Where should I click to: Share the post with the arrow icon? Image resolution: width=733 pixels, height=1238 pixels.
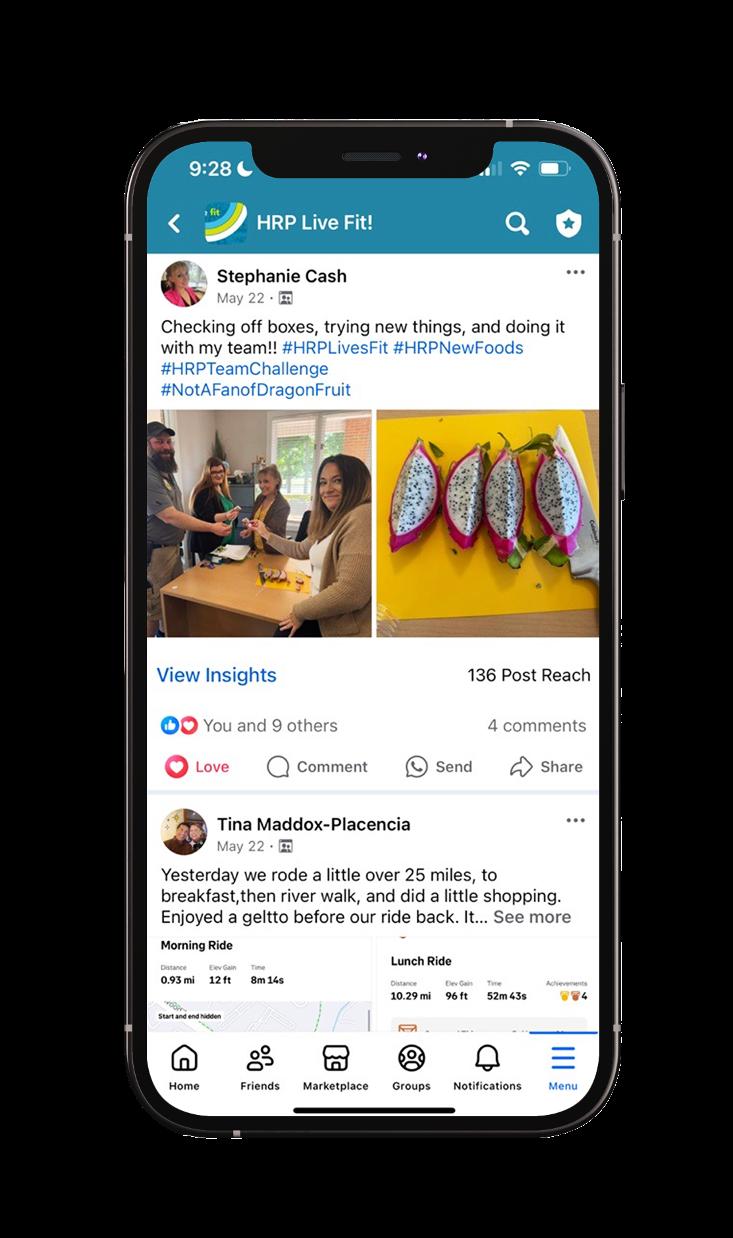[521, 767]
